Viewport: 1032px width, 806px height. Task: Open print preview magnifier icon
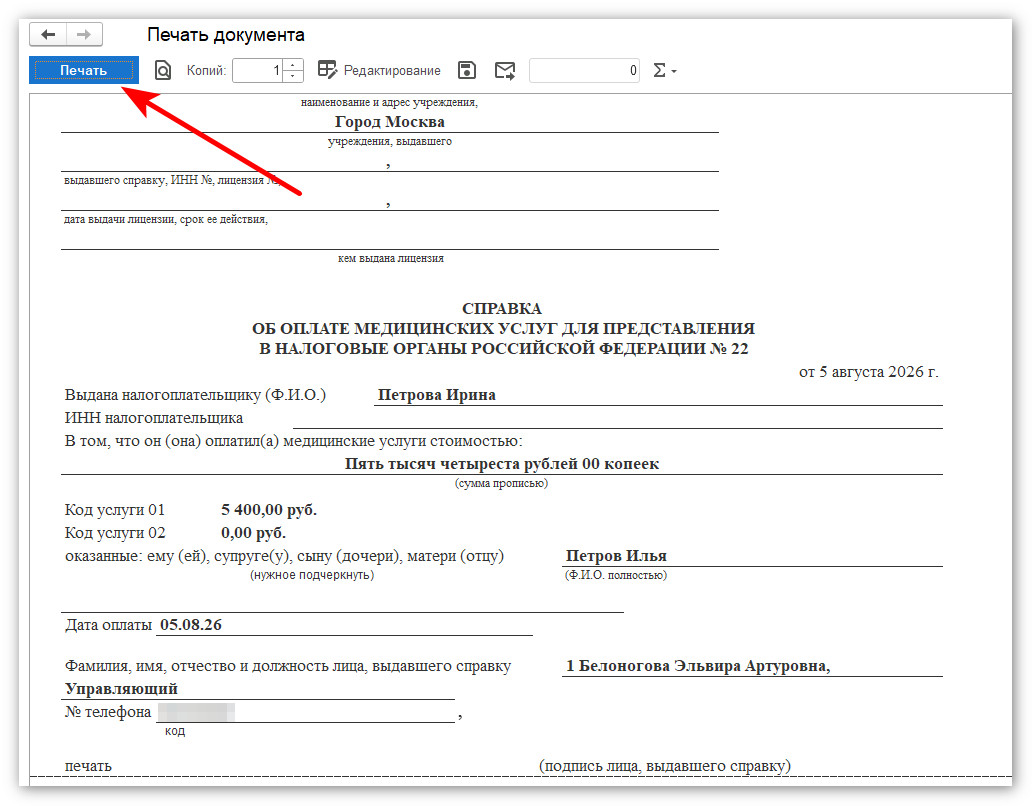[x=163, y=70]
